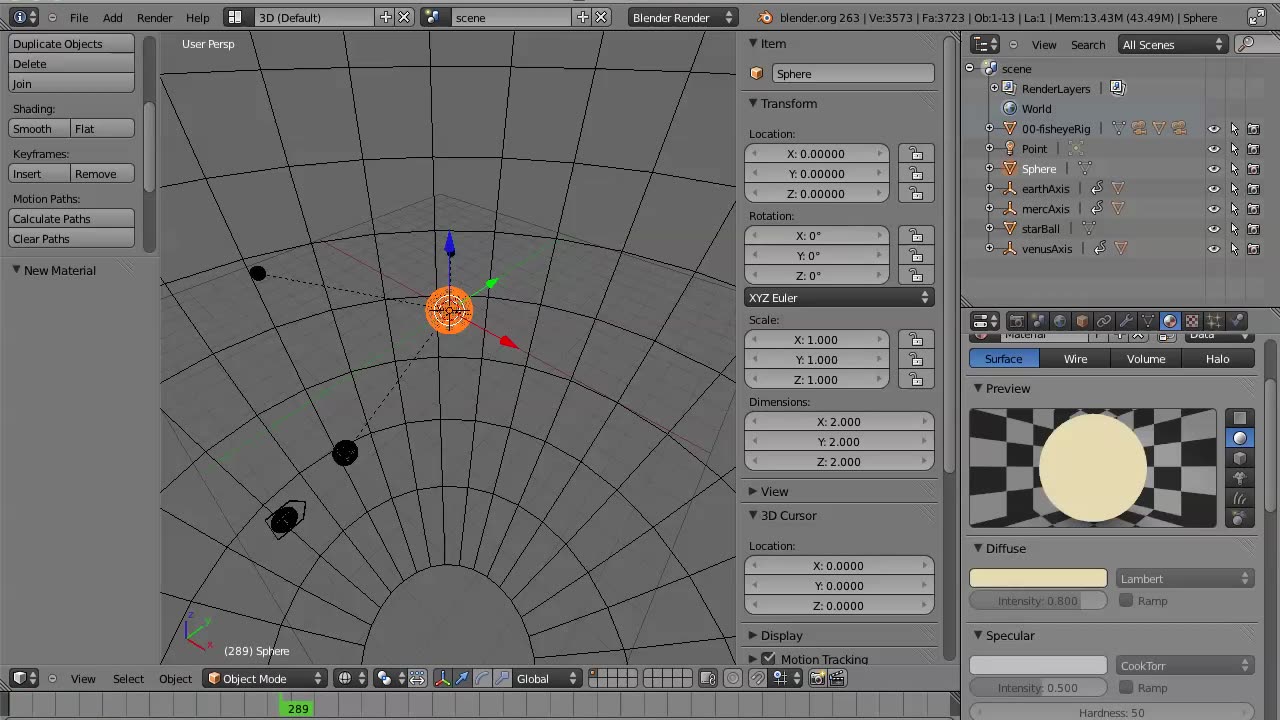Click the Delete button in tool shelf
The width and height of the screenshot is (1280, 720).
71,64
